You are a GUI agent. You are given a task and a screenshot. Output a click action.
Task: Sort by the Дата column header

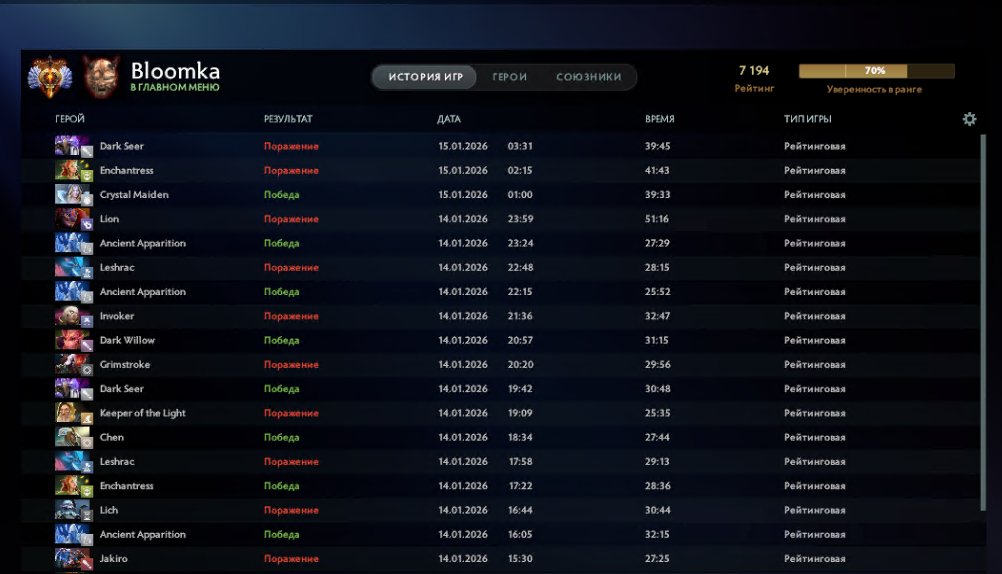coord(449,119)
